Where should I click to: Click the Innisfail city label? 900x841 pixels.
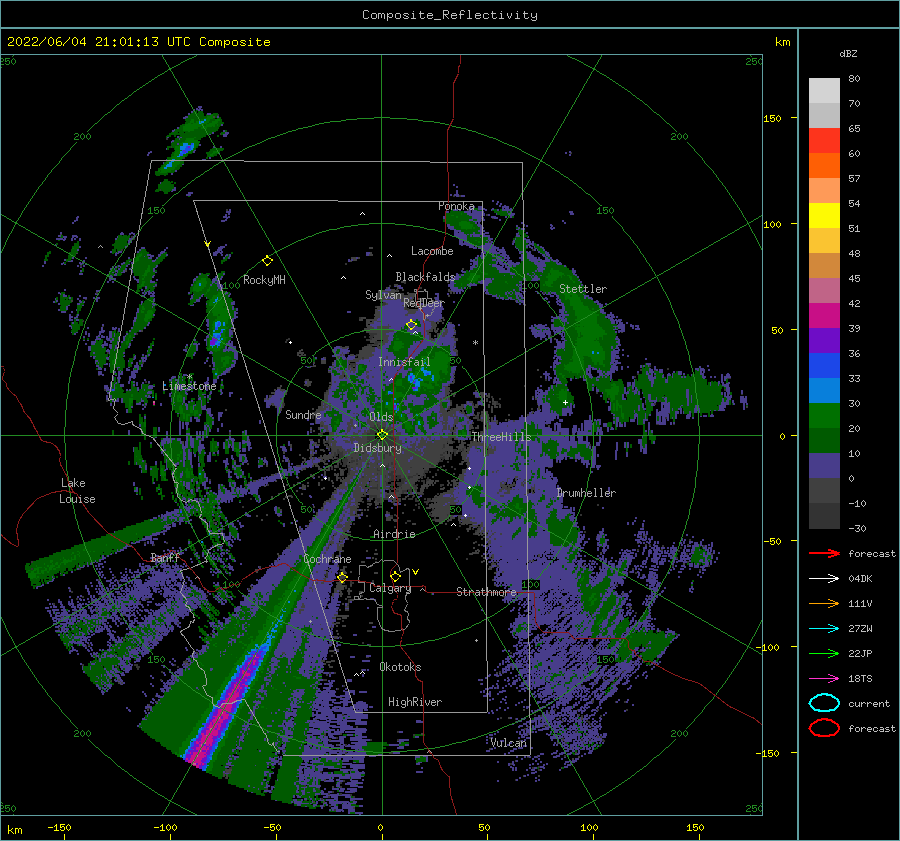(x=404, y=362)
